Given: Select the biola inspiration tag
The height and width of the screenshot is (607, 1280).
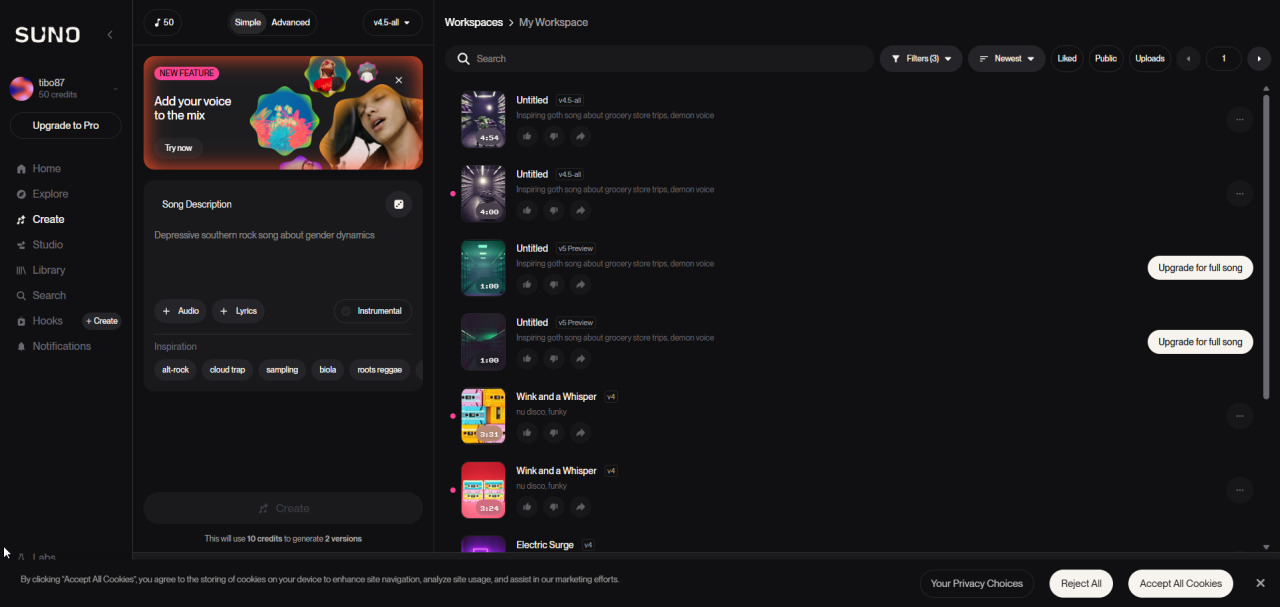Looking at the screenshot, I should pyautogui.click(x=328, y=370).
